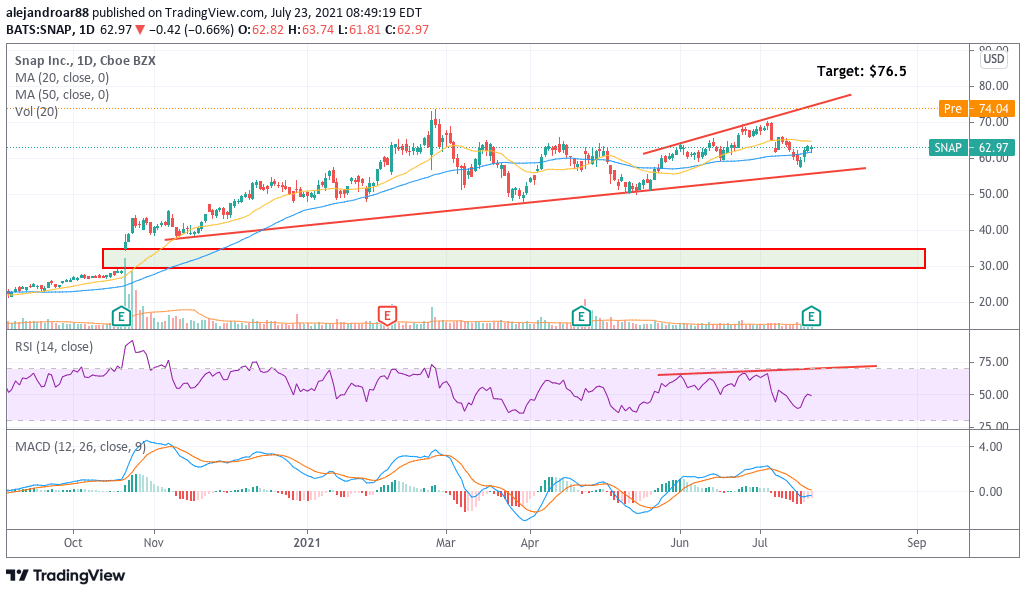Click the July earnings E marker

pyautogui.click(x=811, y=317)
